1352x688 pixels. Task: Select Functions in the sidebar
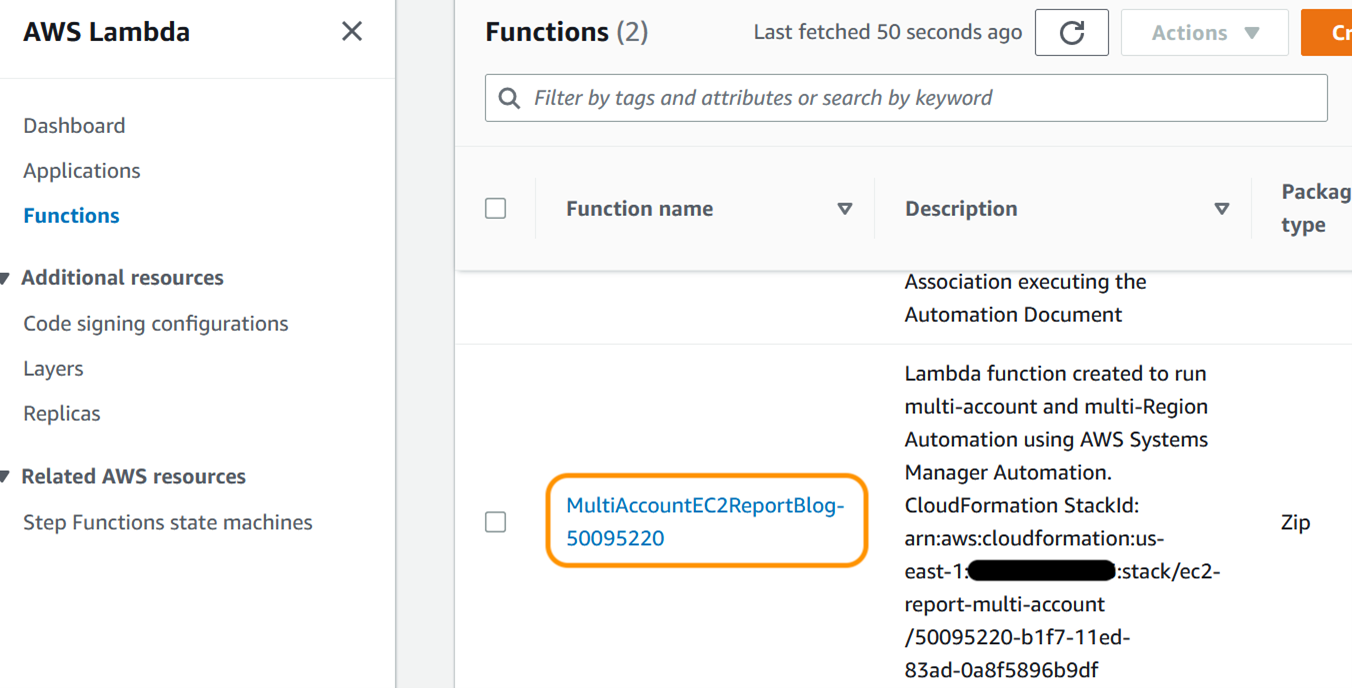click(x=70, y=215)
